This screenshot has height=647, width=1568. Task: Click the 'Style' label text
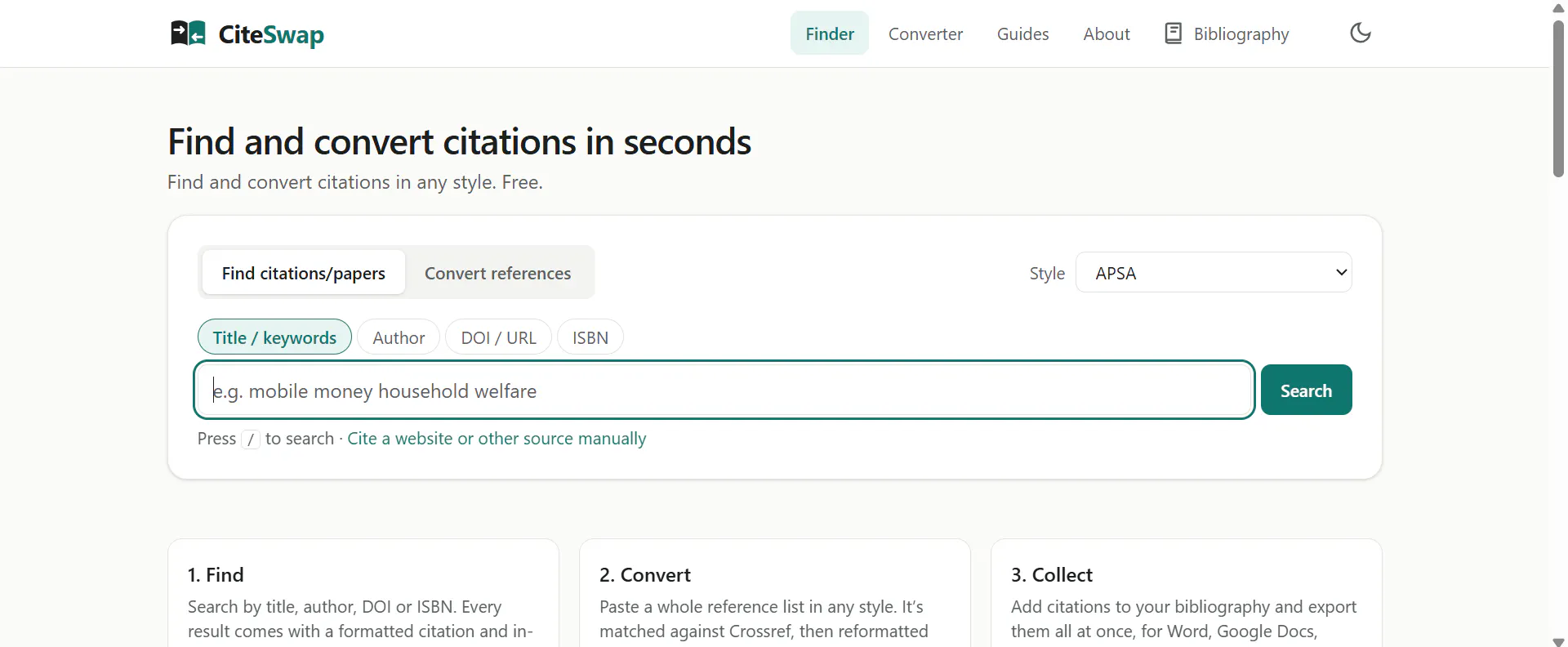[1047, 274]
